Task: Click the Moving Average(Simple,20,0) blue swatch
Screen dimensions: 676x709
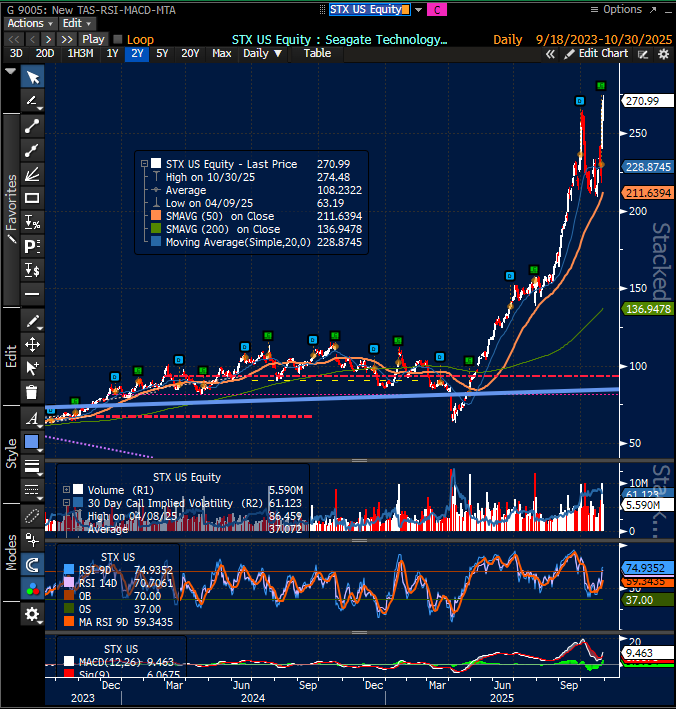Action: (x=156, y=242)
